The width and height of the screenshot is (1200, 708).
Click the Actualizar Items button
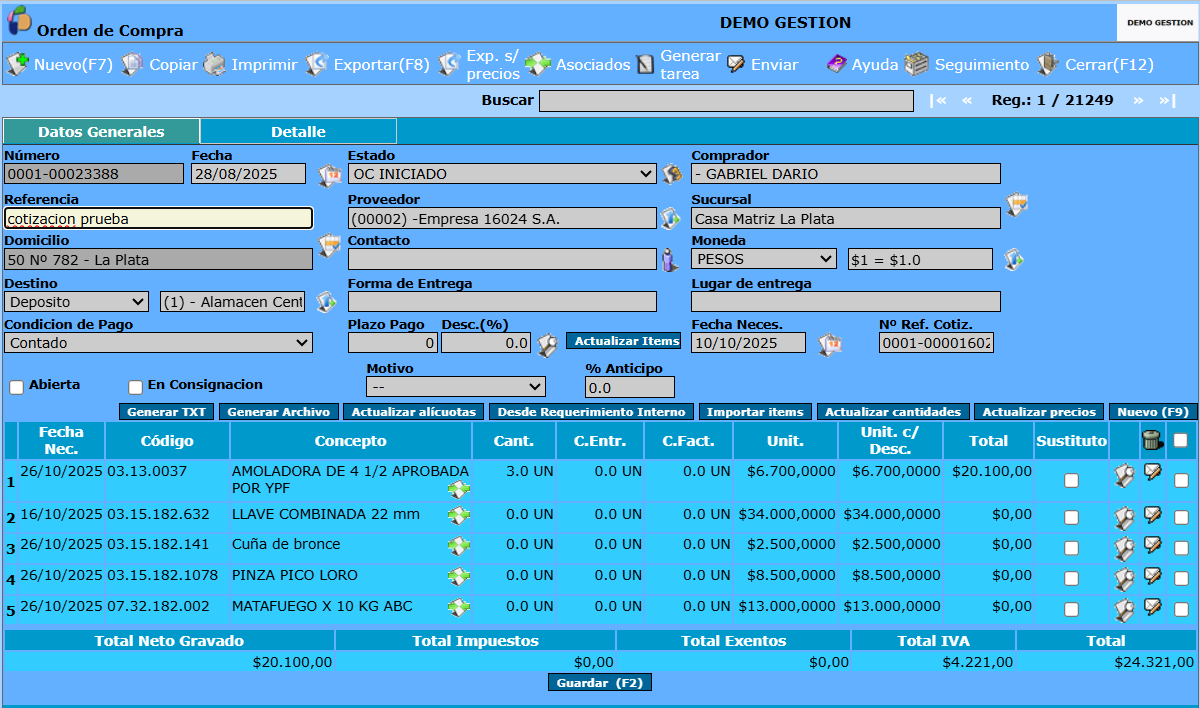[624, 341]
